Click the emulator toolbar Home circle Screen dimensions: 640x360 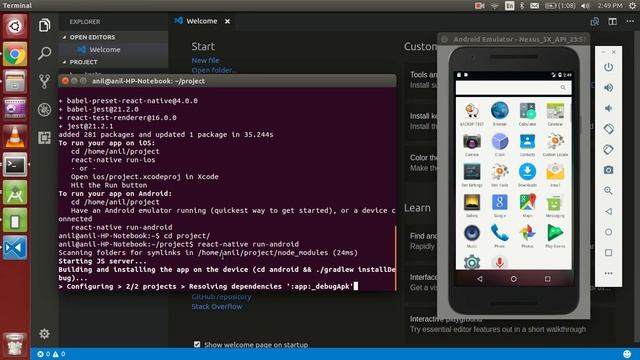[608, 232]
